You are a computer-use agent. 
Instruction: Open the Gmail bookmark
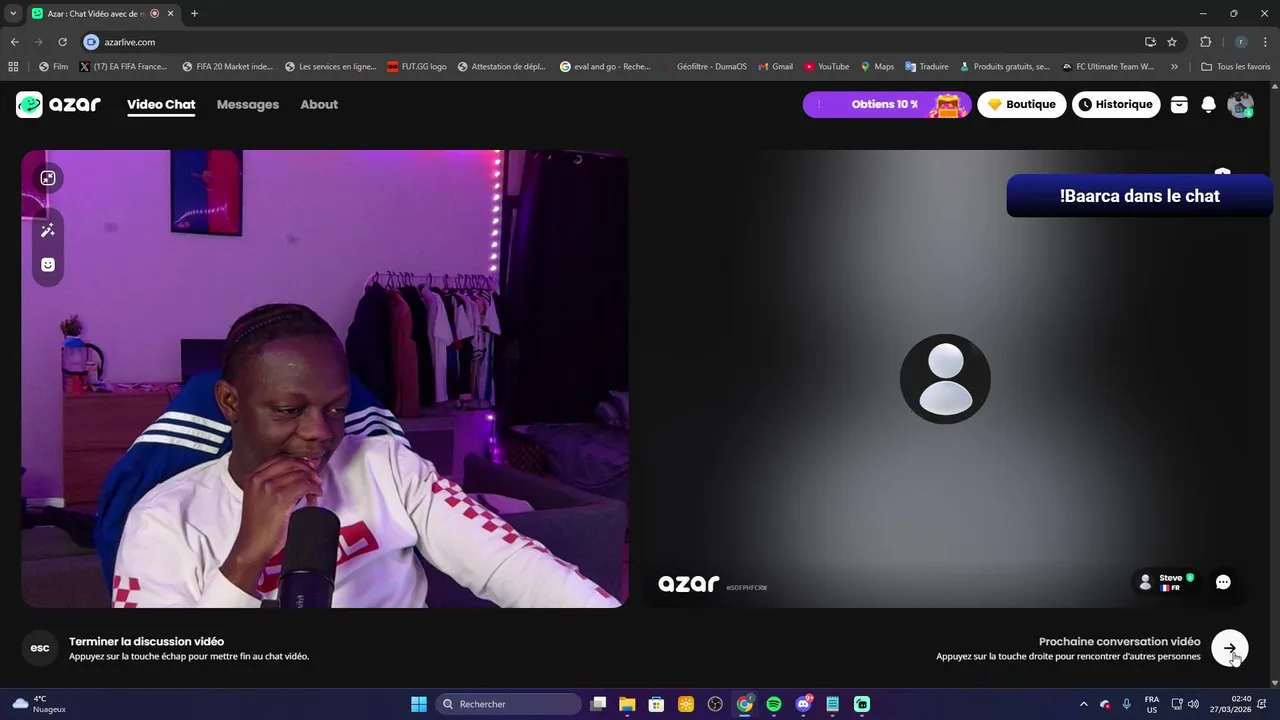point(775,67)
